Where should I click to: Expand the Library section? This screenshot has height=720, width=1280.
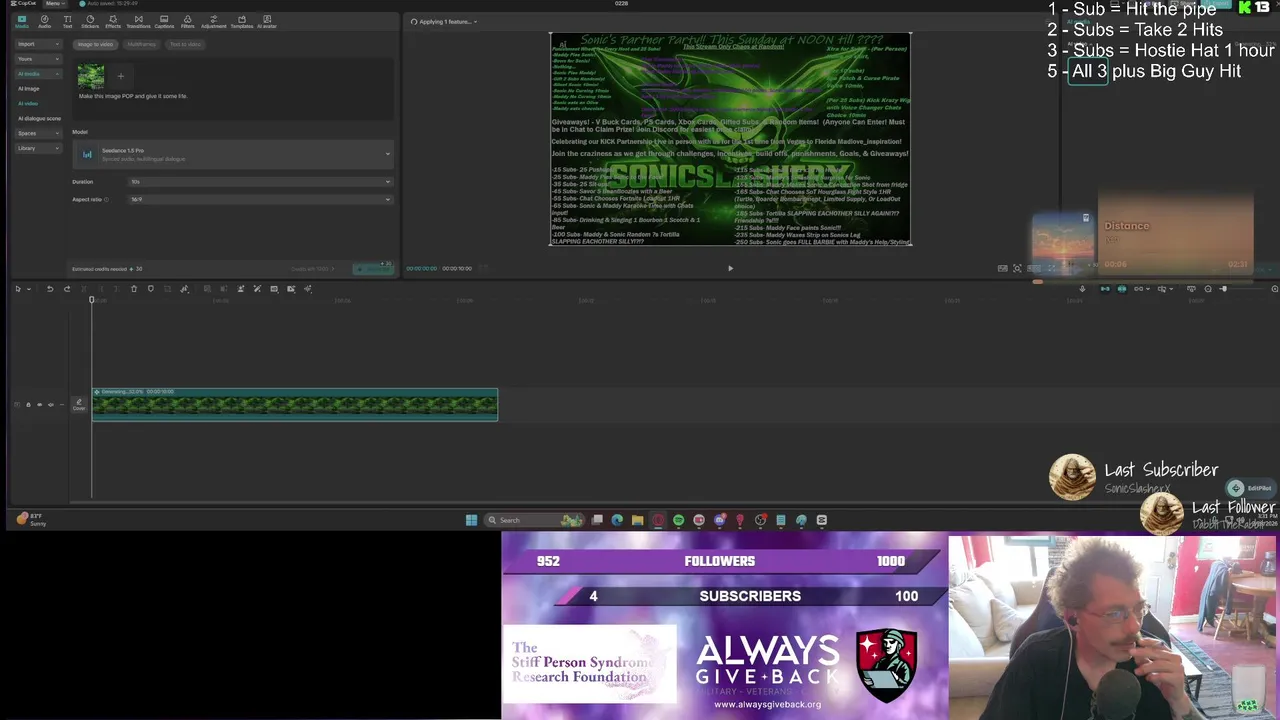click(x=38, y=148)
